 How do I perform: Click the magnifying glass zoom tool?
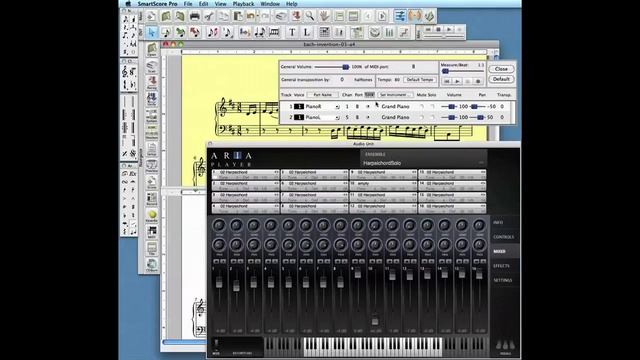(x=310, y=16)
